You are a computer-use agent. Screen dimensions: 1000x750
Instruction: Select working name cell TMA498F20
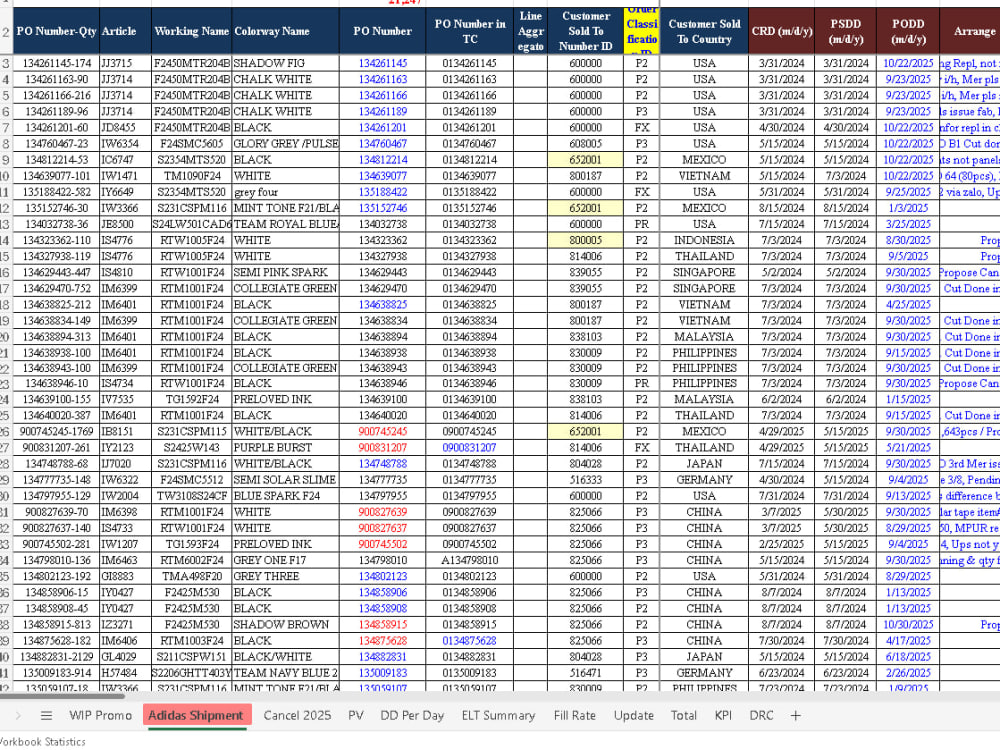point(192,576)
